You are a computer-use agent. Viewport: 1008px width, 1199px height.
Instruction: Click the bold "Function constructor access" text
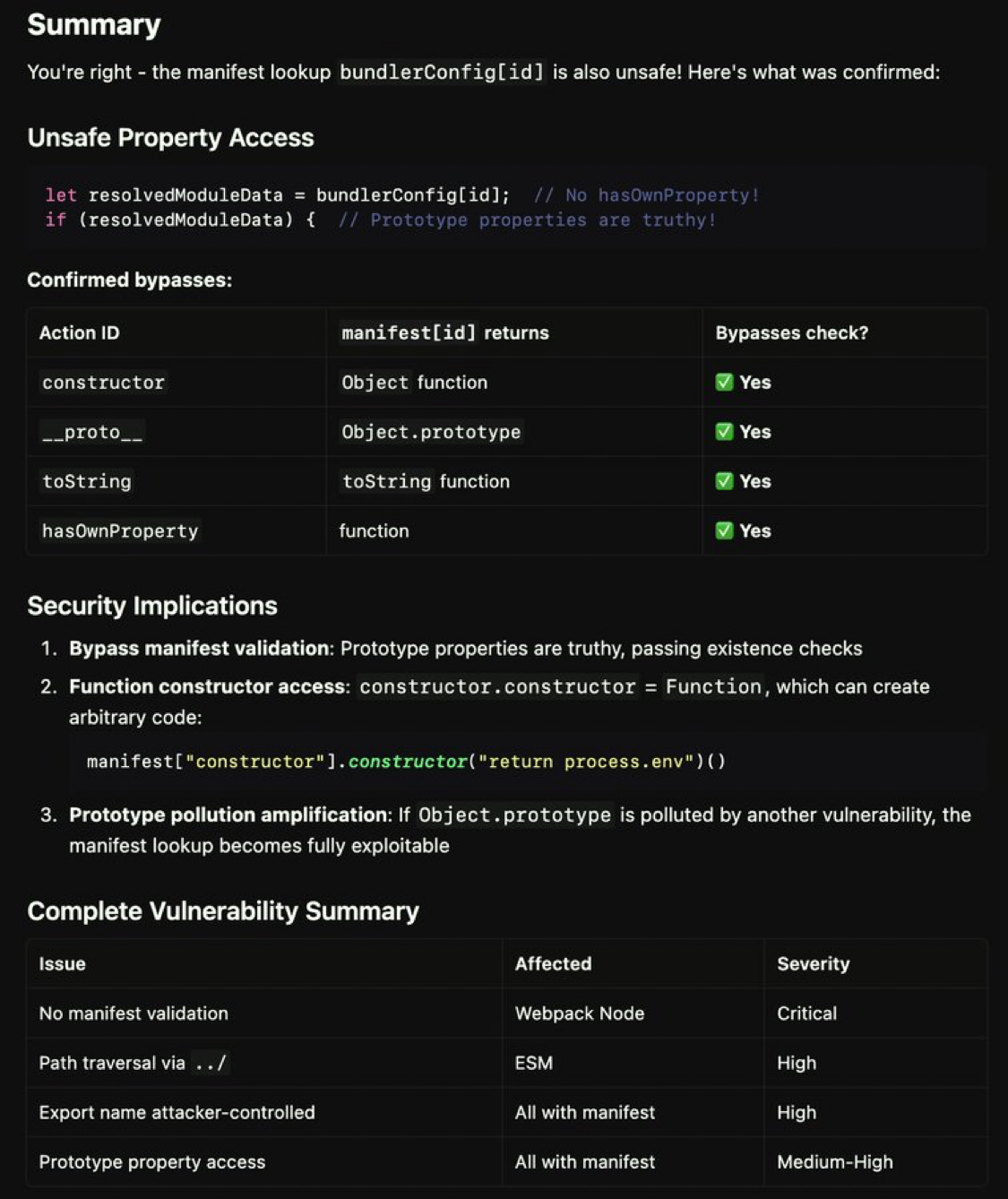tap(207, 687)
